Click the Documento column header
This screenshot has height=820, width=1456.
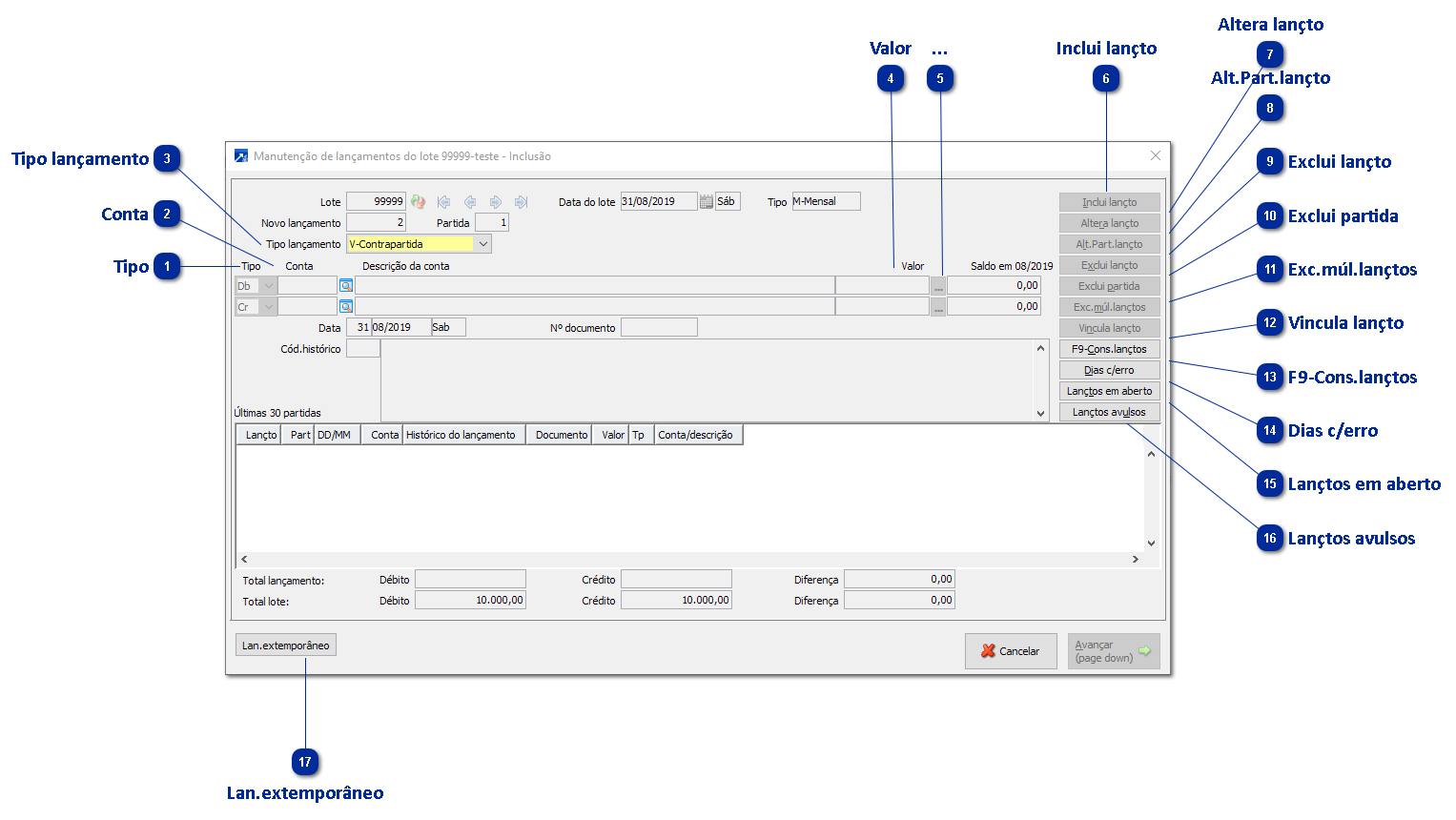tap(559, 435)
